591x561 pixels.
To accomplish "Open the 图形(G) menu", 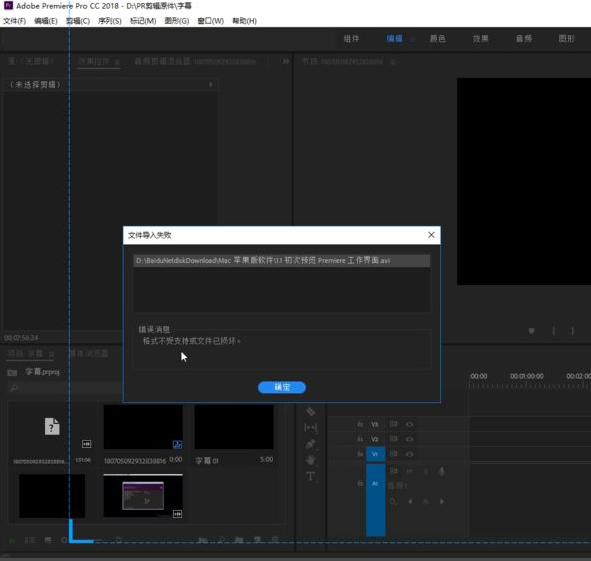I will pos(177,21).
